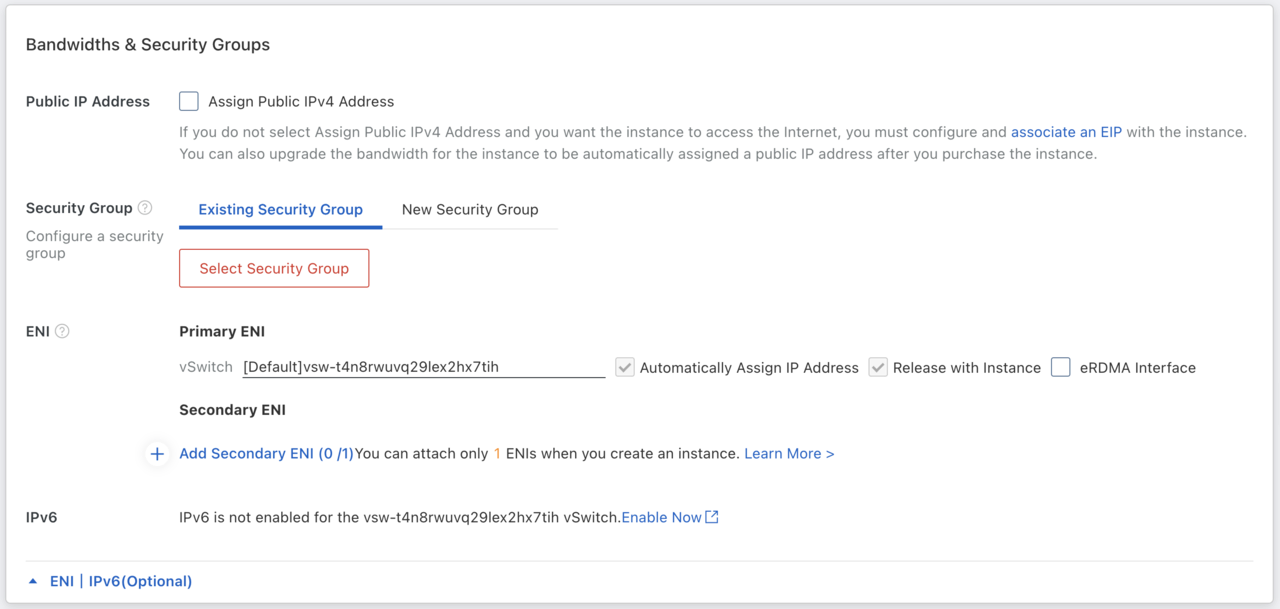Click the Enable Now link text
Screen dimensions: 1280x609
pos(661,517)
